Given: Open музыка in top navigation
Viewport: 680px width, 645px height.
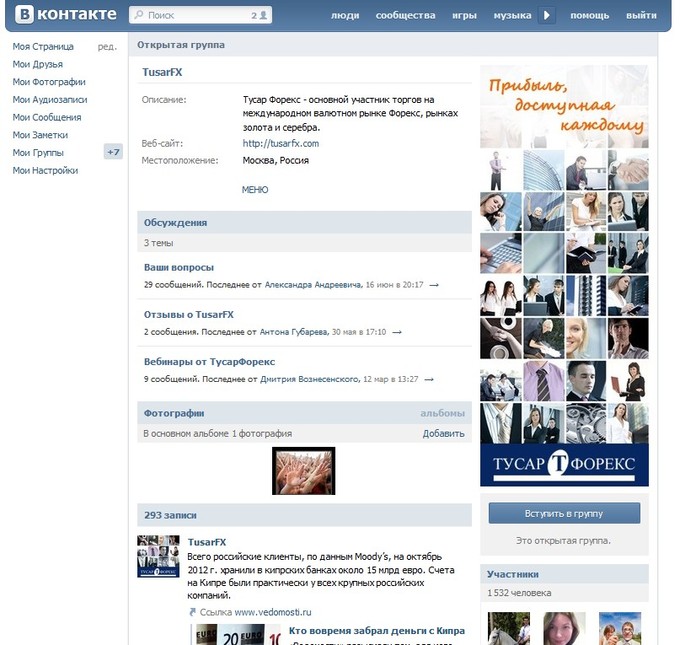Looking at the screenshot, I should [513, 16].
